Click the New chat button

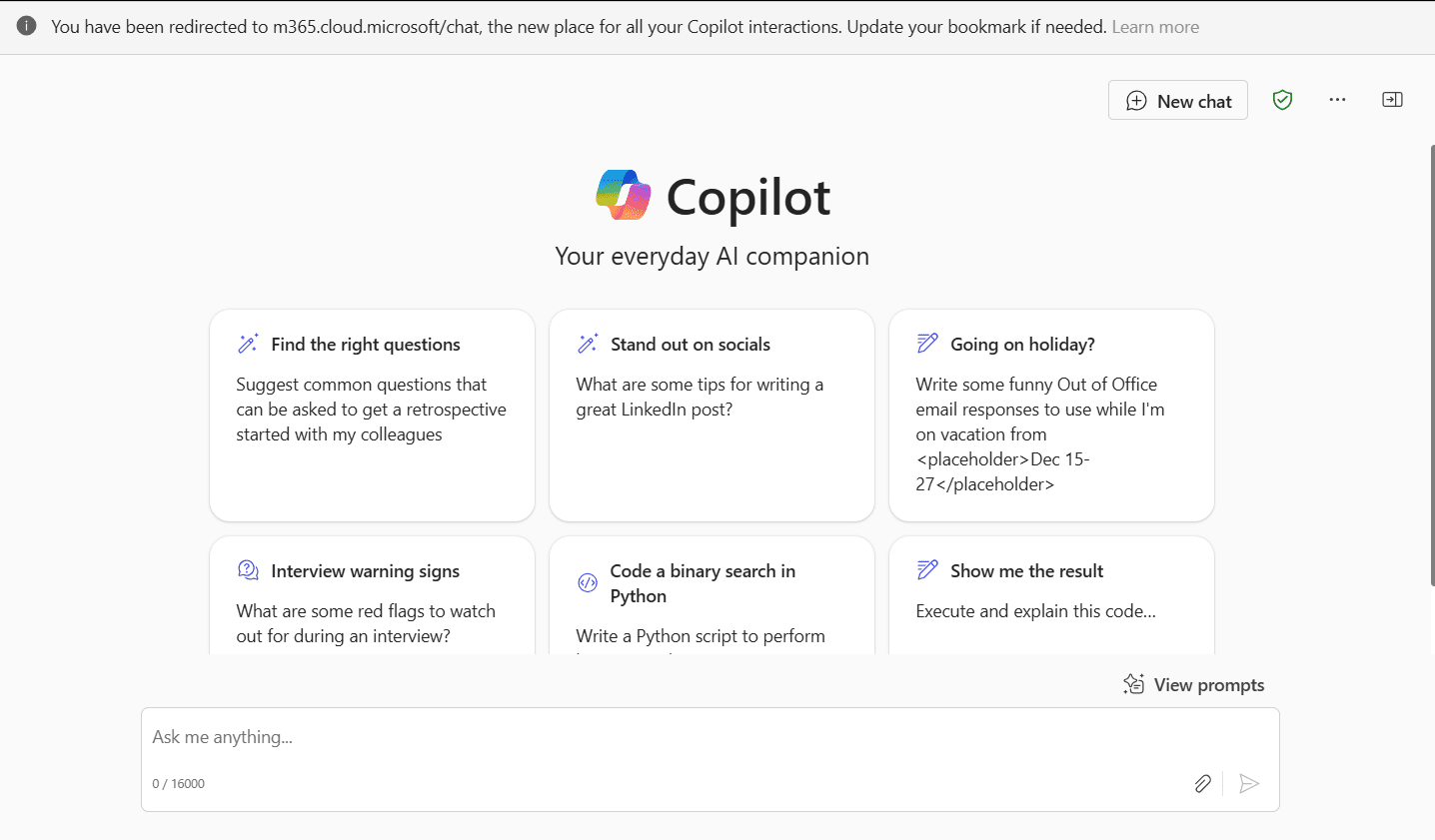pyautogui.click(x=1177, y=100)
